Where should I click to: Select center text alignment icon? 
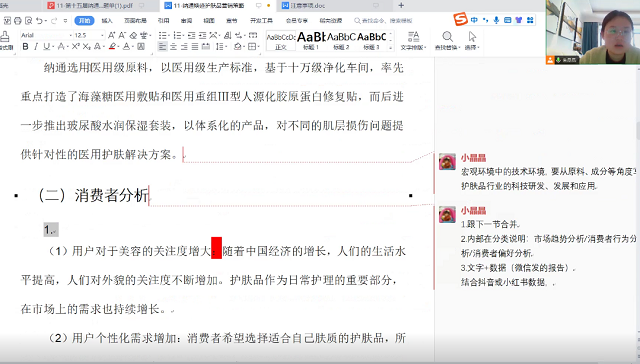pyautogui.click(x=173, y=47)
